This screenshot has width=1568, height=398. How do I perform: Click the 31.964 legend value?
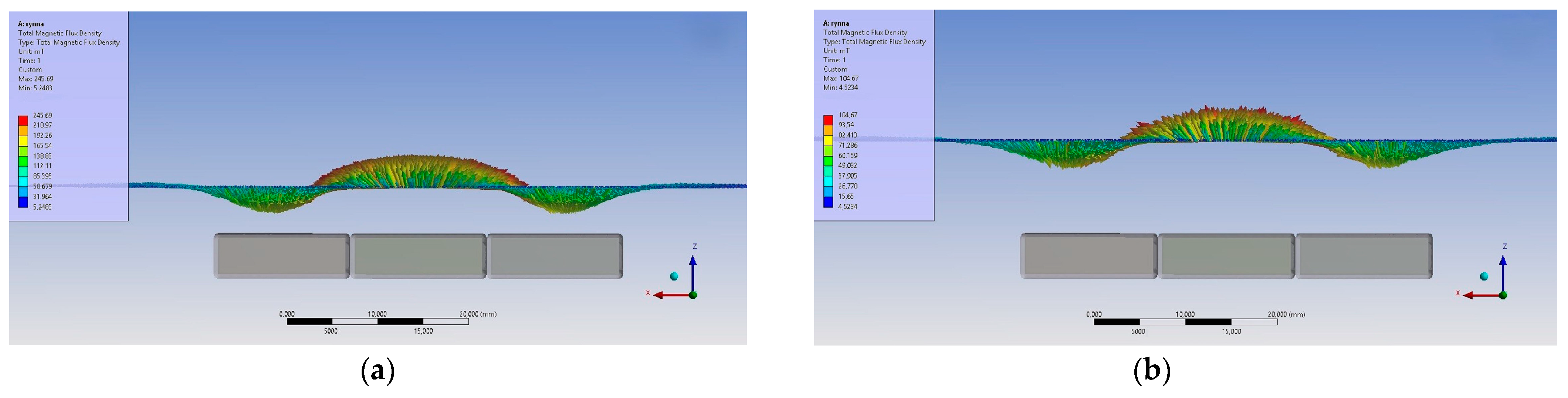tap(42, 197)
